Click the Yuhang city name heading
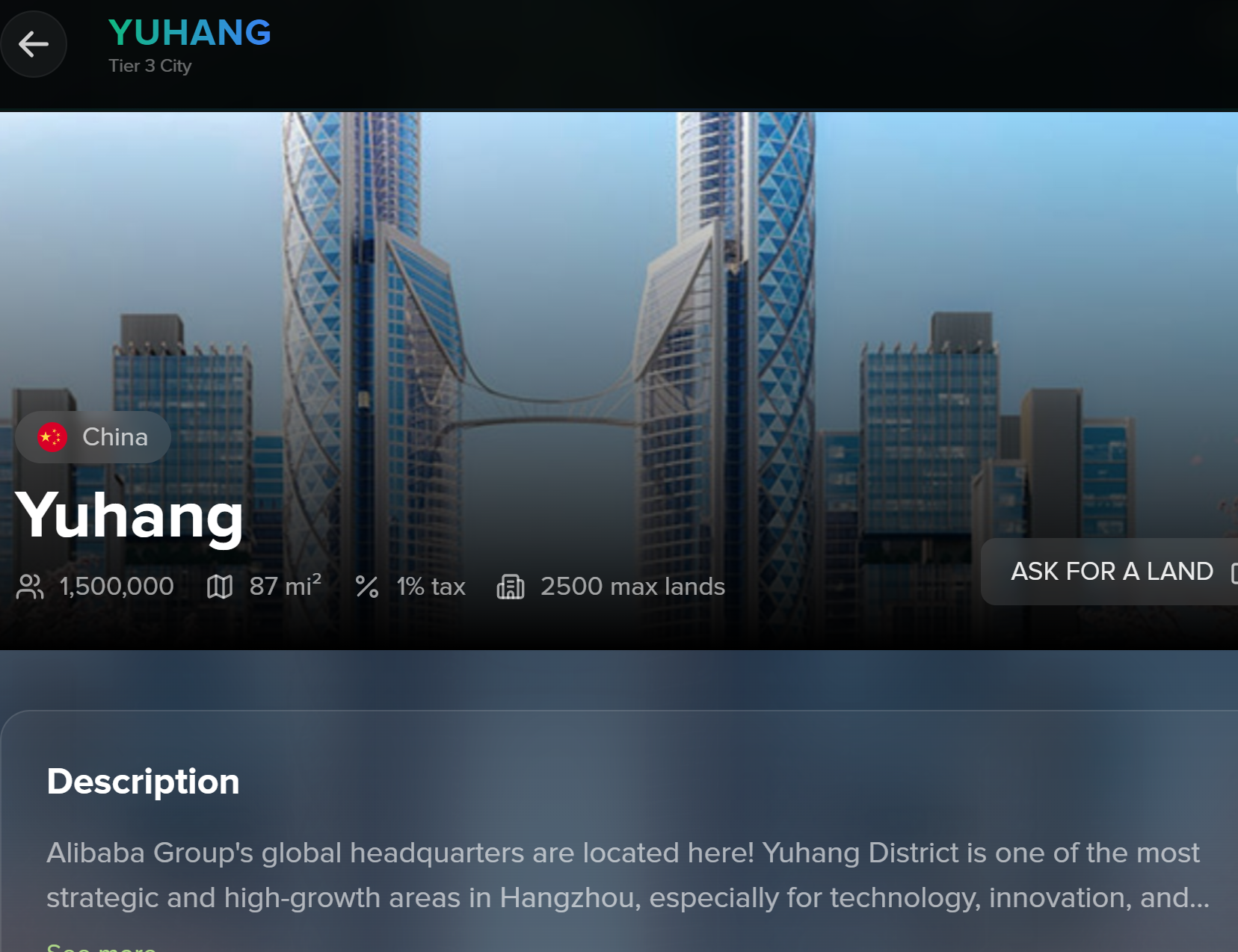This screenshot has height=952, width=1238. (x=130, y=516)
